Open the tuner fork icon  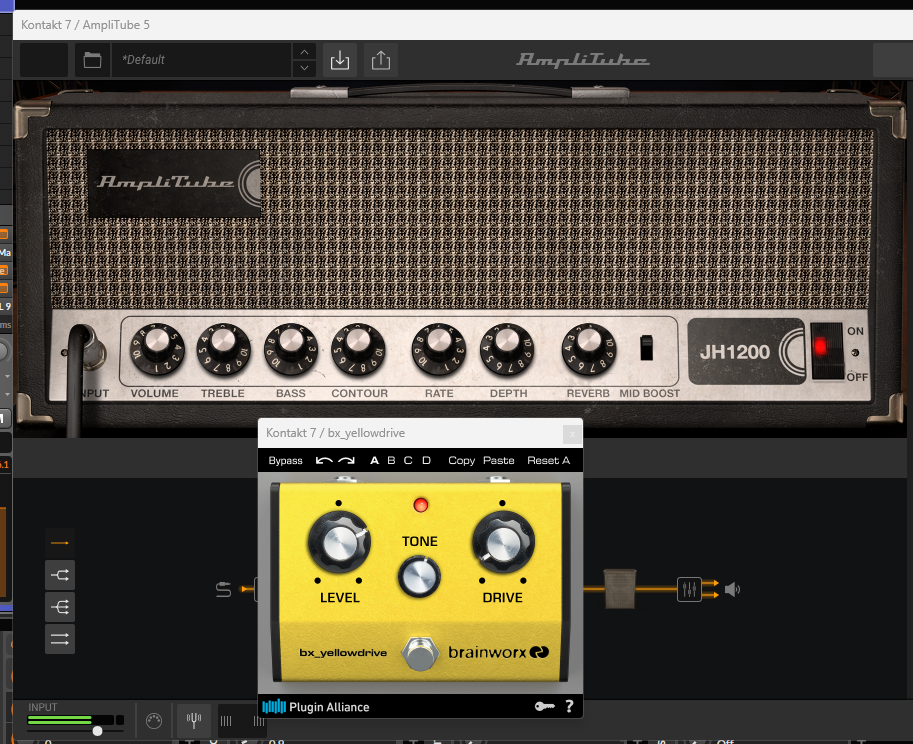(x=194, y=721)
